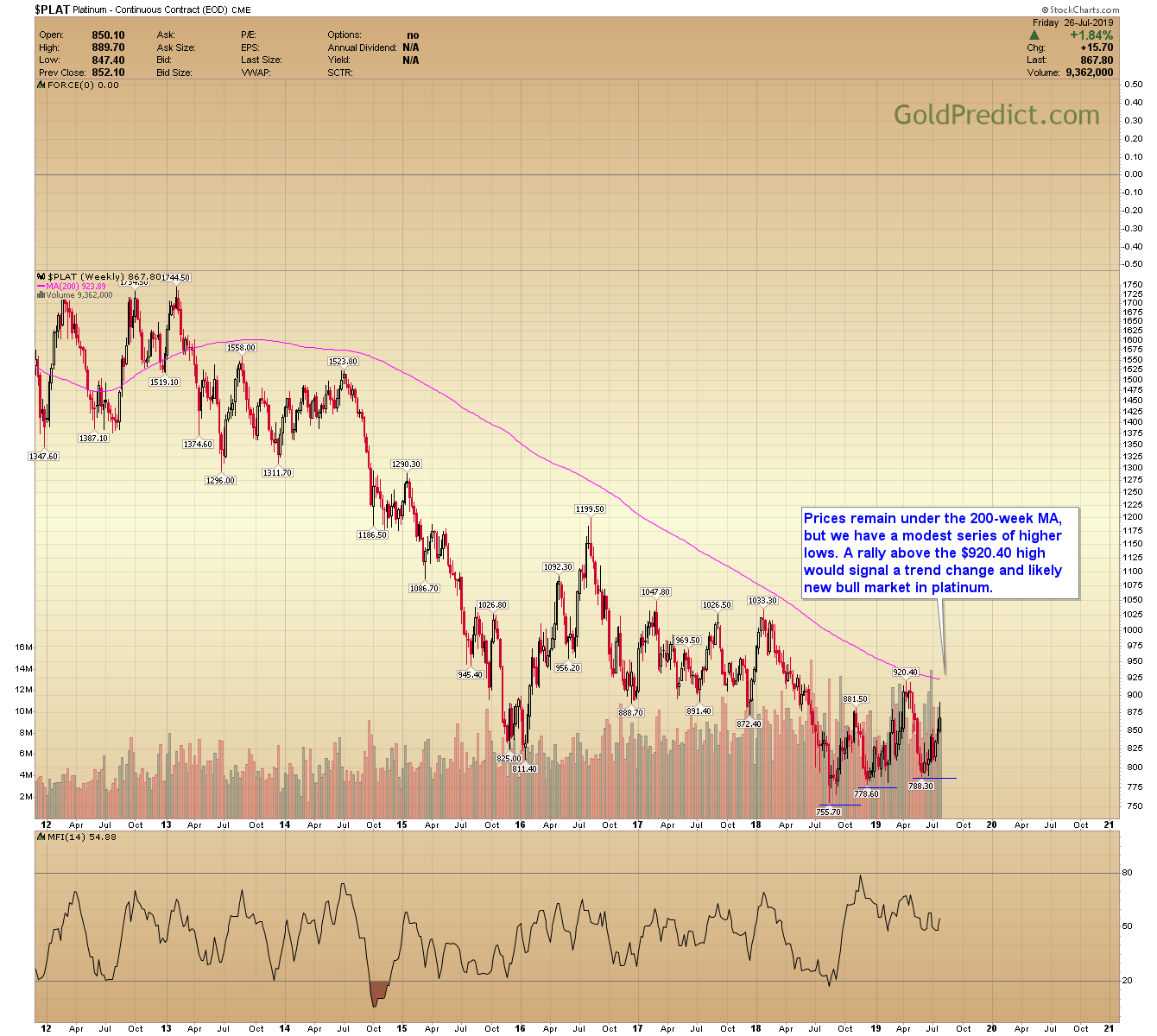Click the 1296.00 low price label
The image size is (1157, 1036).
pyautogui.click(x=220, y=480)
